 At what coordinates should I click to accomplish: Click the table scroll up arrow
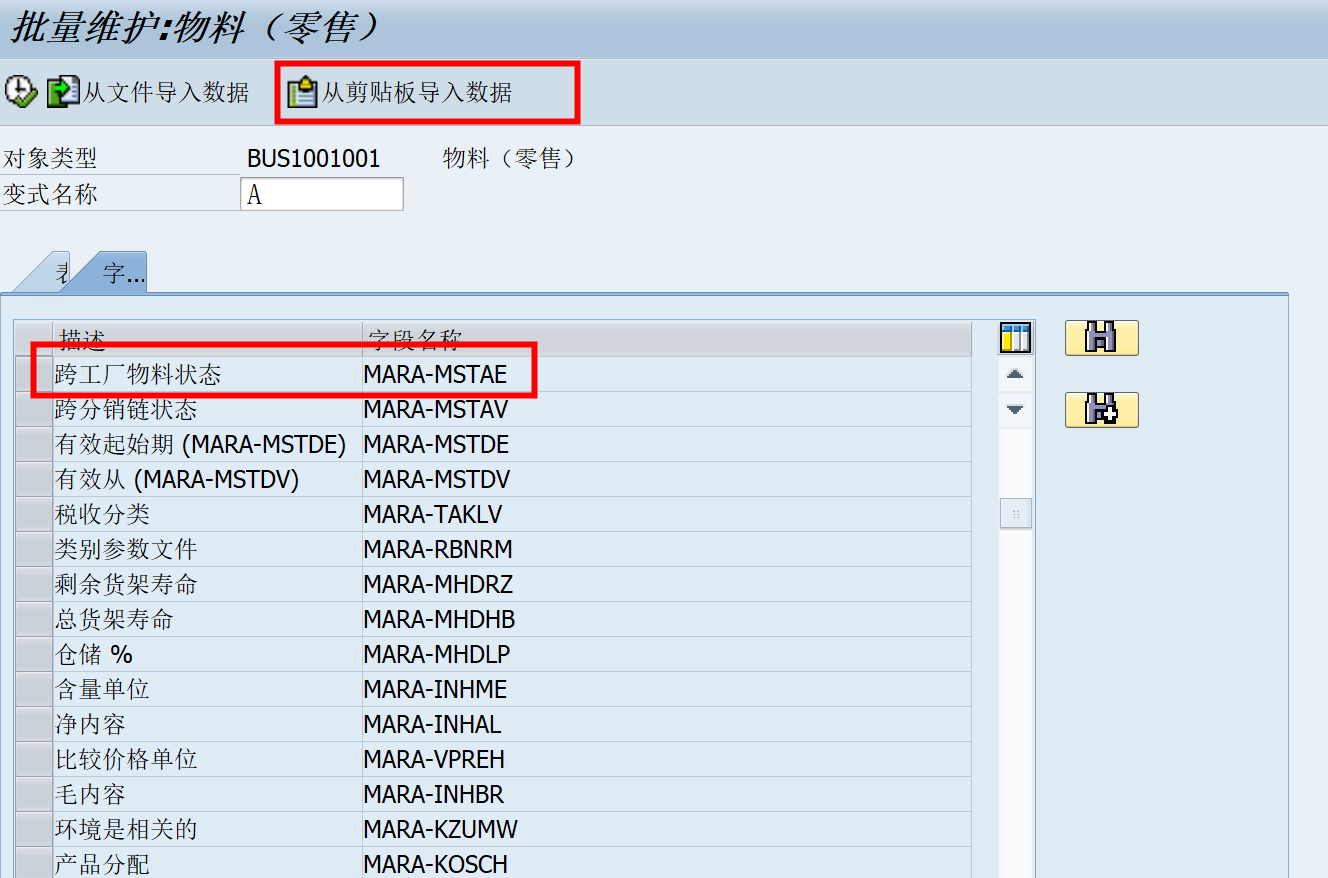[x=1015, y=375]
